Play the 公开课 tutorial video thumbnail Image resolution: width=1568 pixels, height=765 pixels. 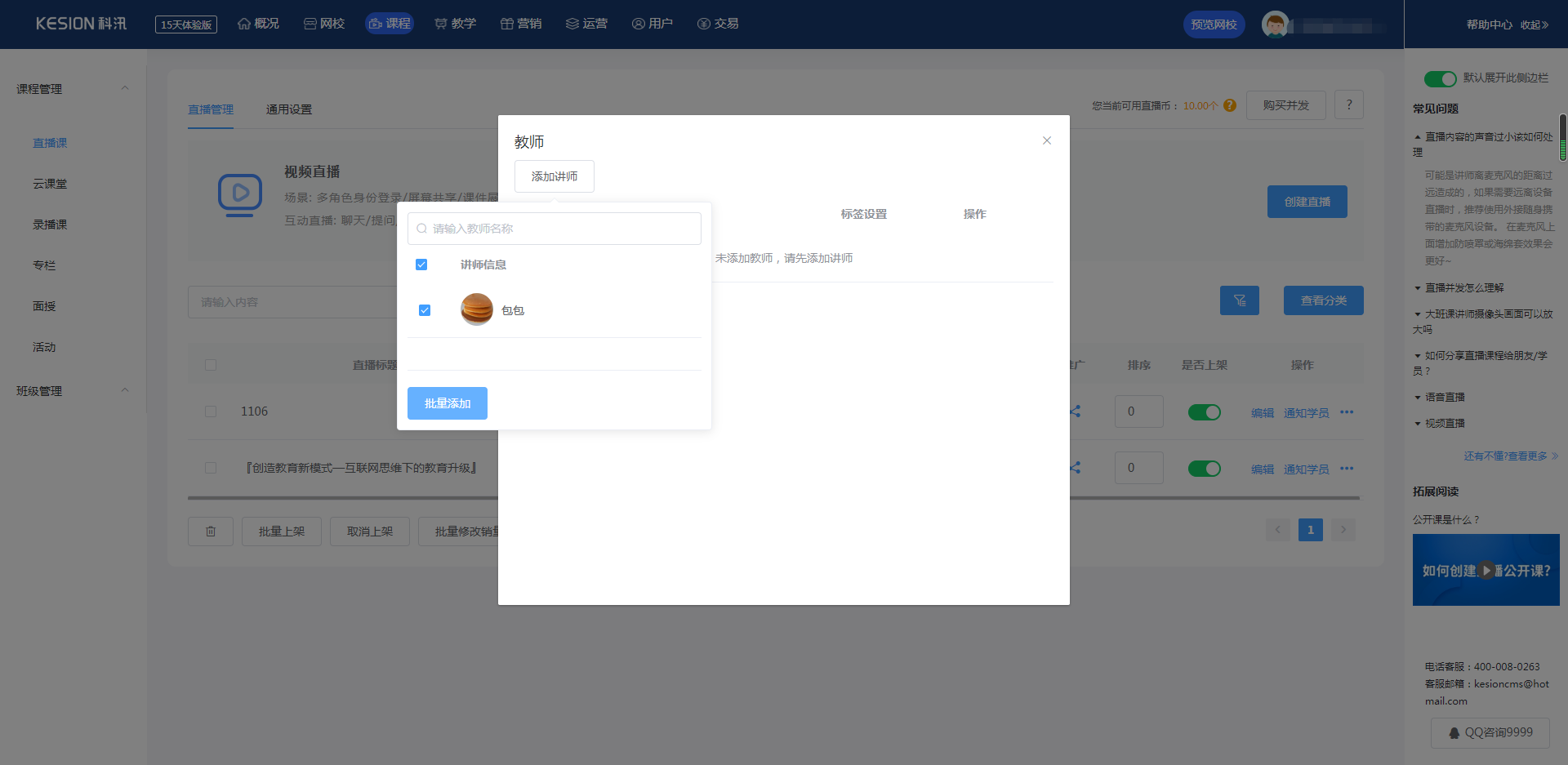(x=1486, y=570)
